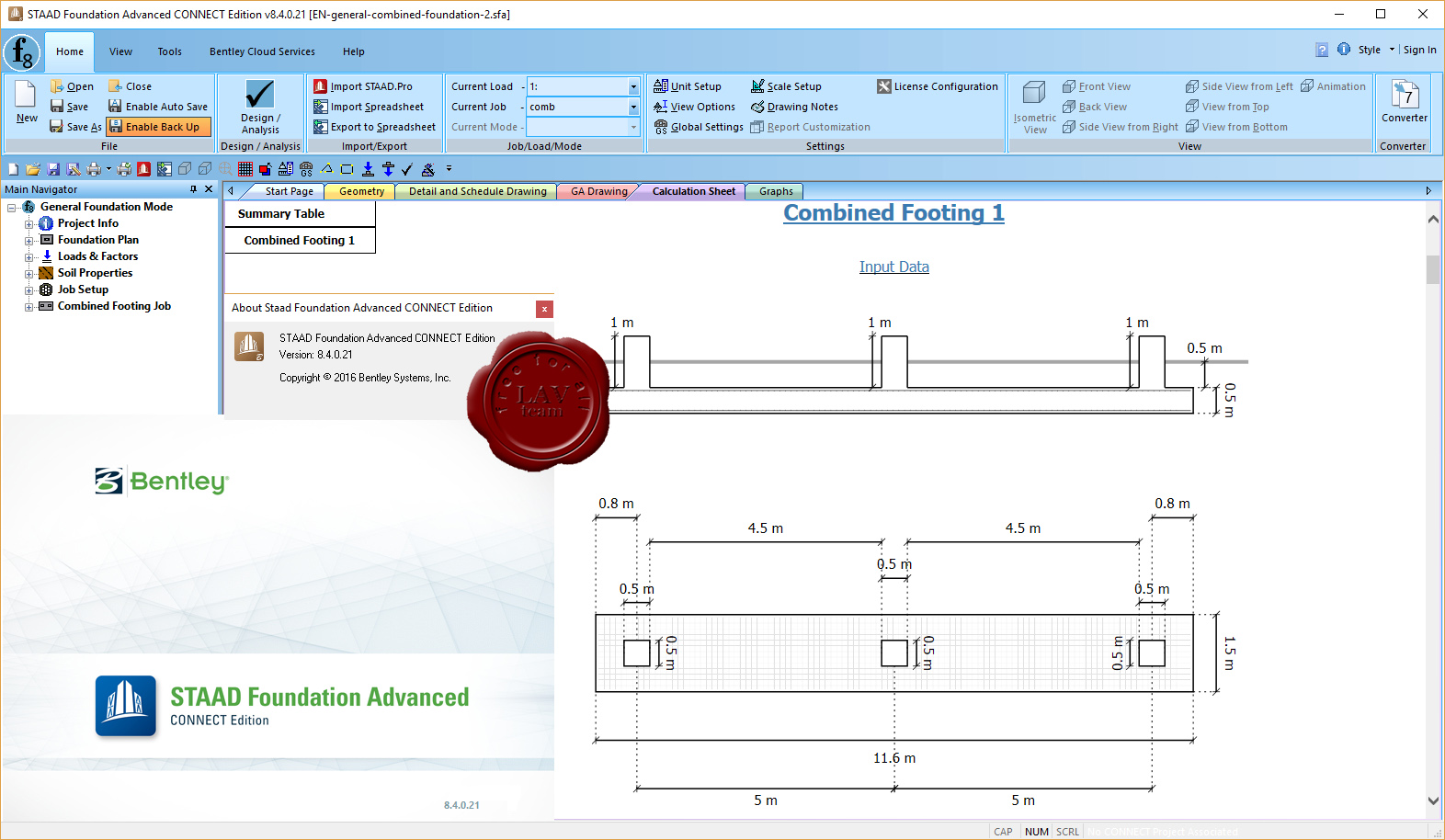This screenshot has height=840, width=1445.
Task: Open the Tools ribbon tab
Action: click(x=169, y=51)
